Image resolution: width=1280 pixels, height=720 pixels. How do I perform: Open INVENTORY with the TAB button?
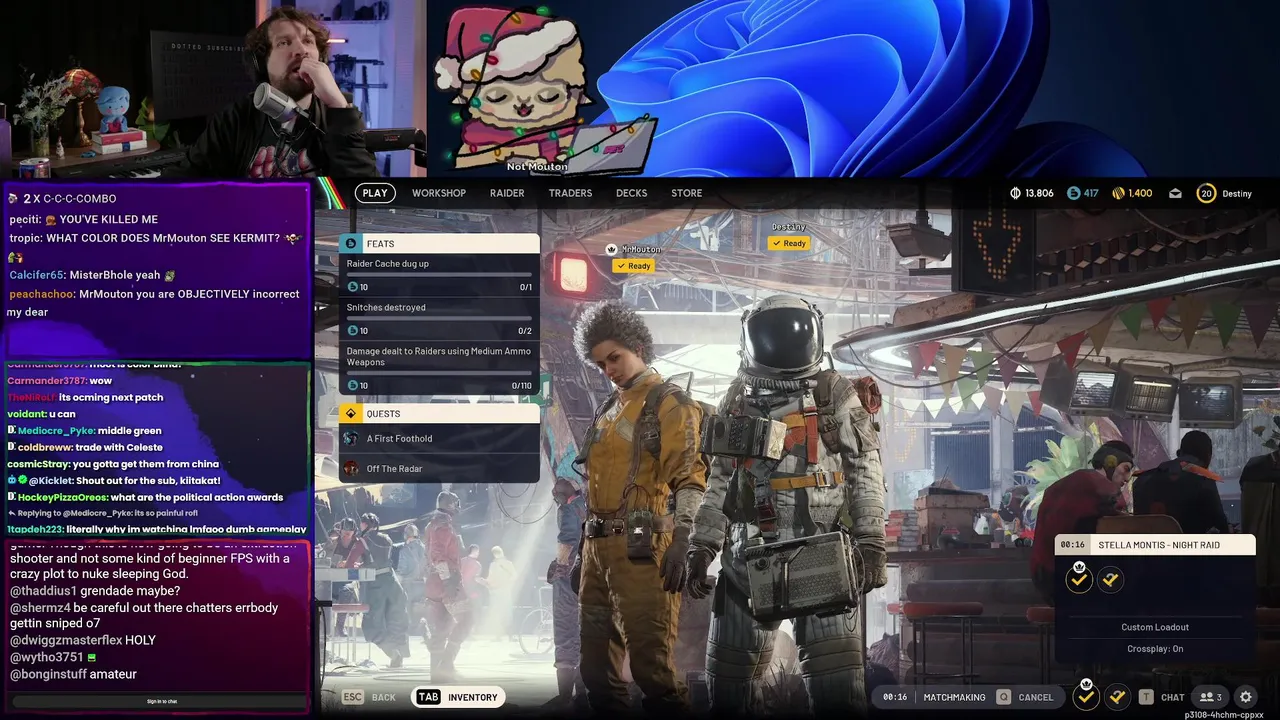458,697
